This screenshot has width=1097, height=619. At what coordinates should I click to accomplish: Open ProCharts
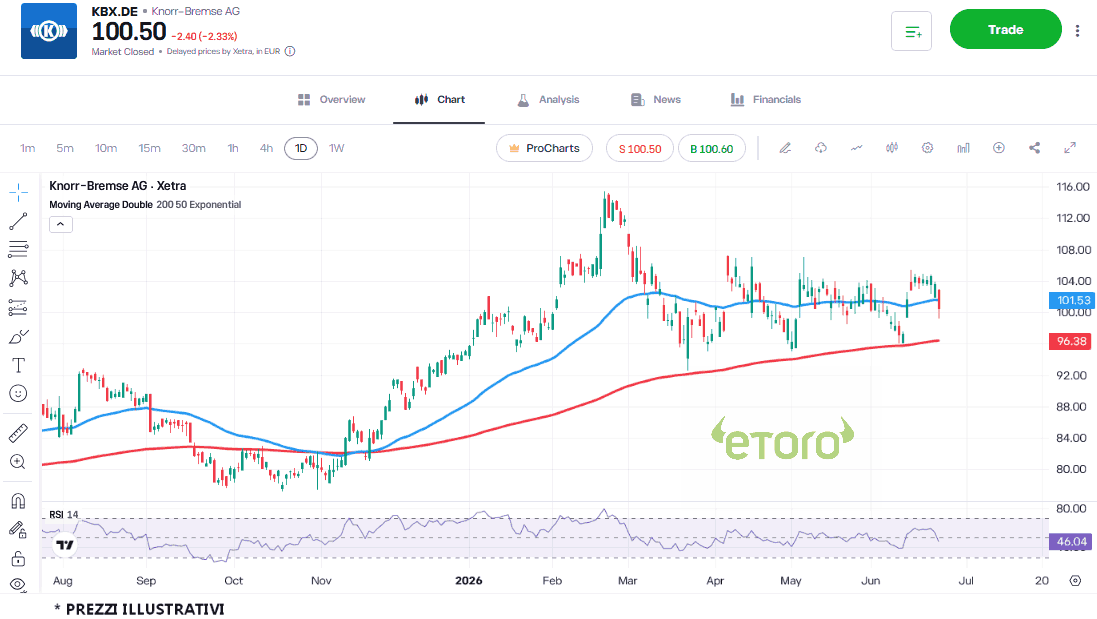(x=544, y=148)
